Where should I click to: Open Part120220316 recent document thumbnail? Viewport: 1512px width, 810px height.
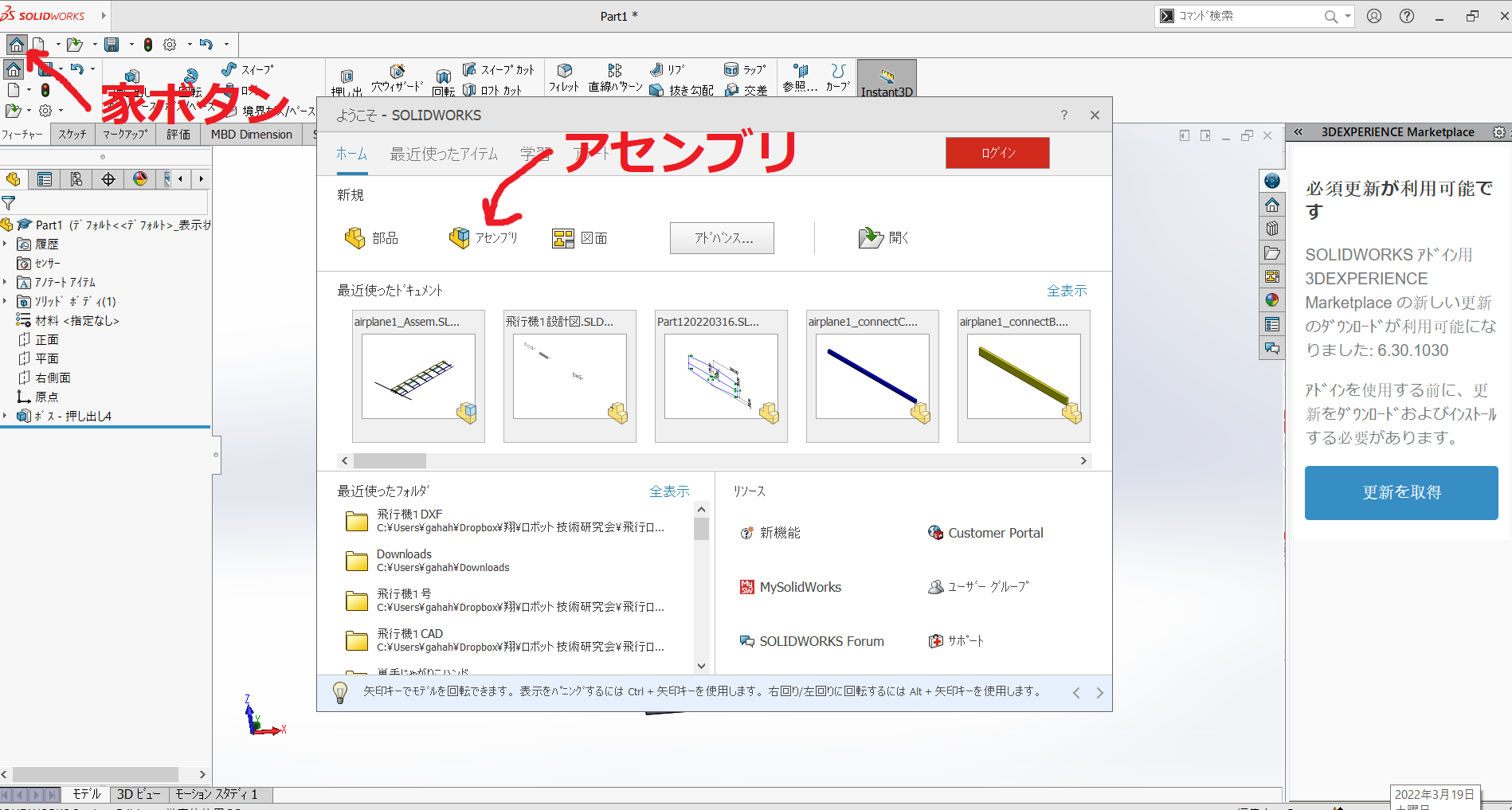coord(721,376)
